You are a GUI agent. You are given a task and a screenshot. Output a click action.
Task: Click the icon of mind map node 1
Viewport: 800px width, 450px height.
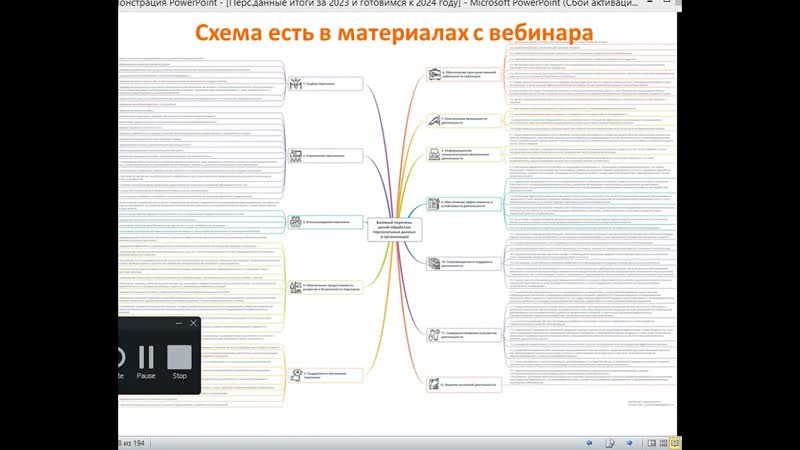(295, 84)
